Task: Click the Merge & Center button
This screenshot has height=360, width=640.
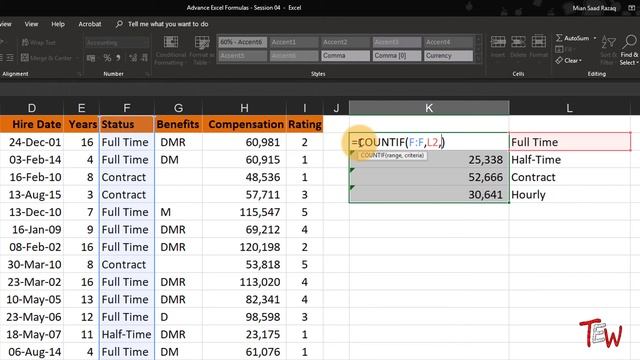Action: [46, 58]
